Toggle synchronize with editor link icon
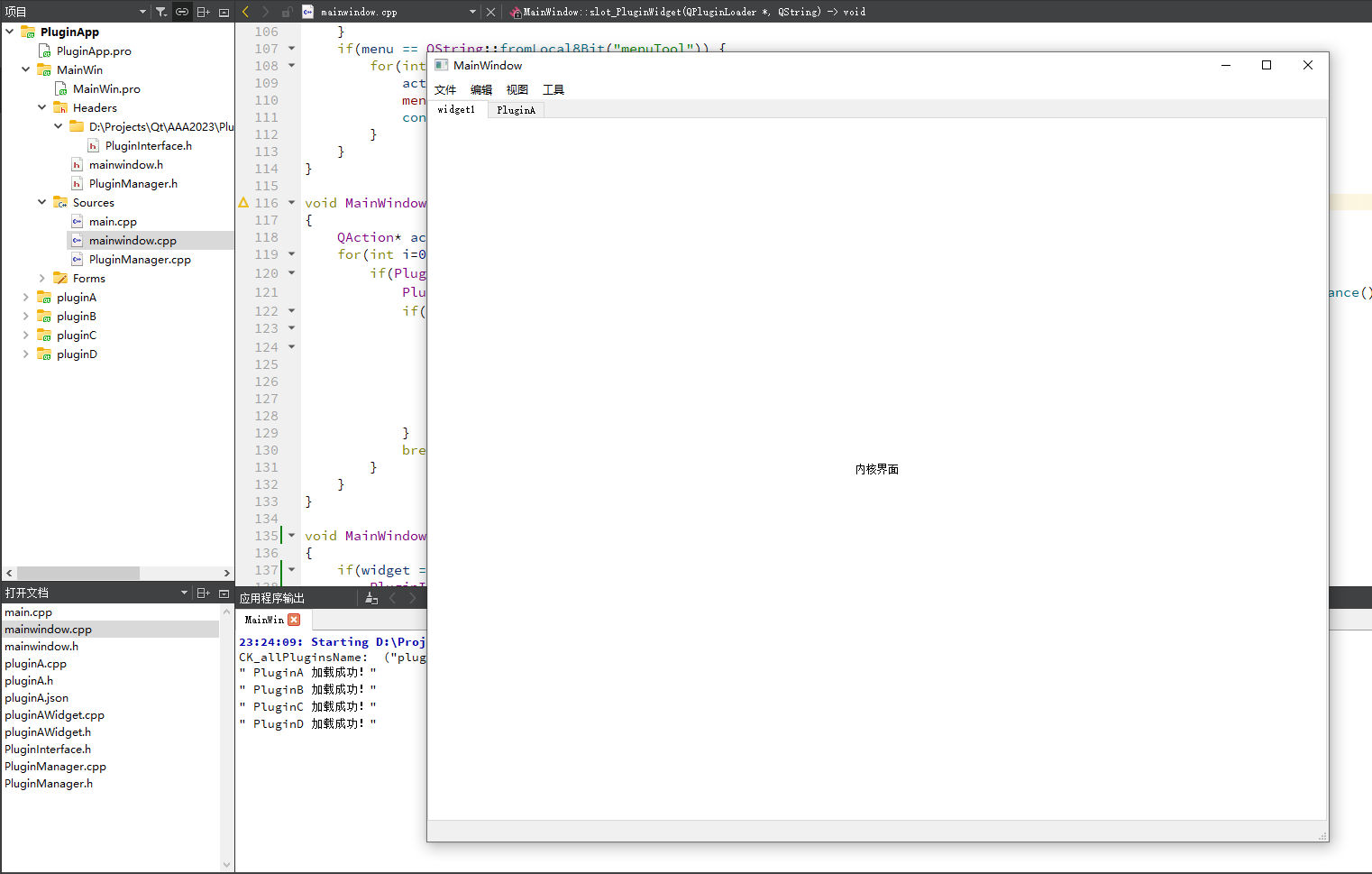This screenshot has height=874, width=1372. click(182, 12)
